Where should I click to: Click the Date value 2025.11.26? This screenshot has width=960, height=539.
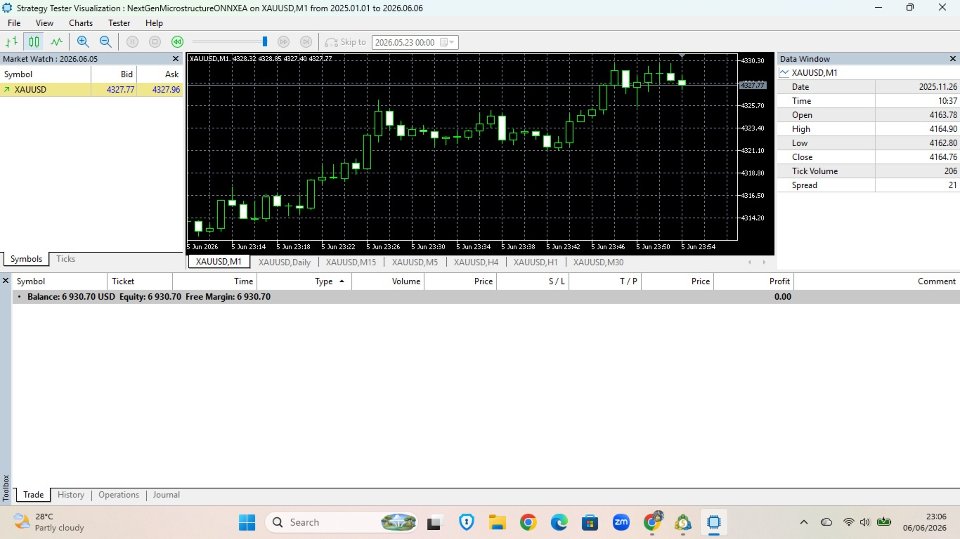[937, 87]
